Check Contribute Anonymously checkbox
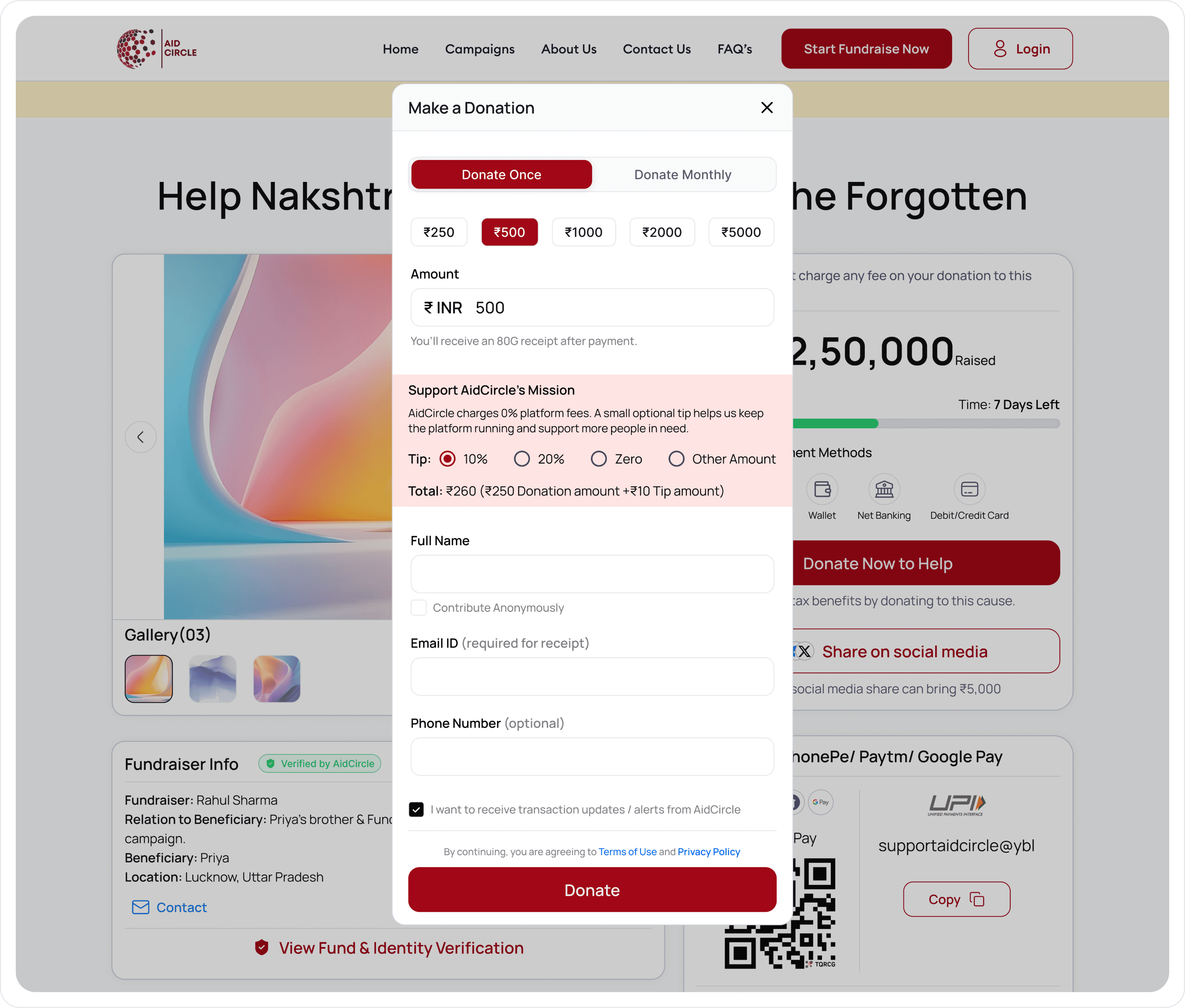 point(419,607)
